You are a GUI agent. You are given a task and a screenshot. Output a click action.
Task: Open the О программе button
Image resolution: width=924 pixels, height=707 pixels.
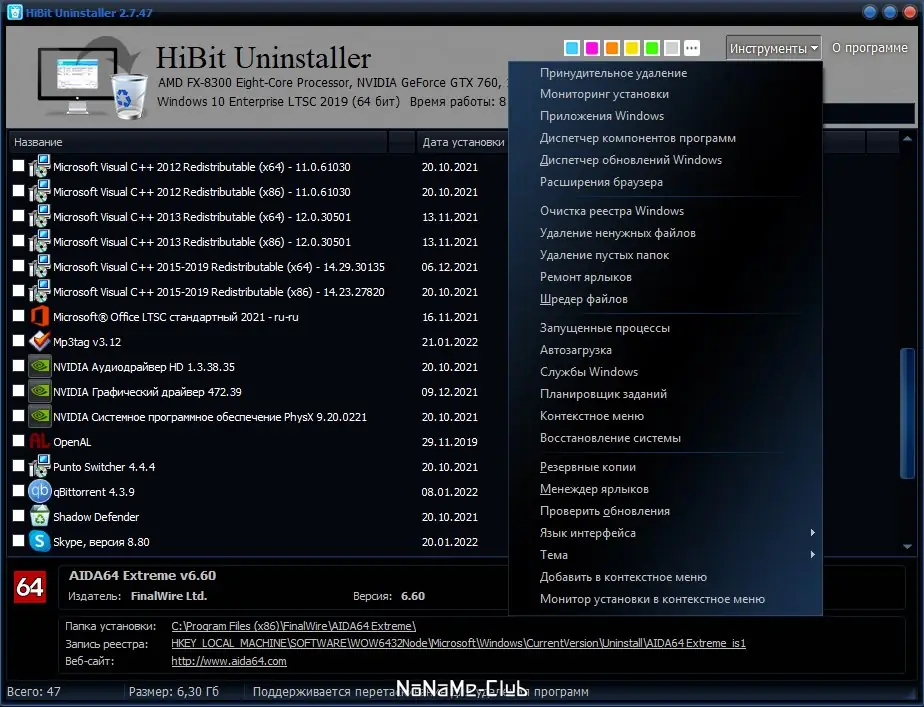pyautogui.click(x=870, y=48)
